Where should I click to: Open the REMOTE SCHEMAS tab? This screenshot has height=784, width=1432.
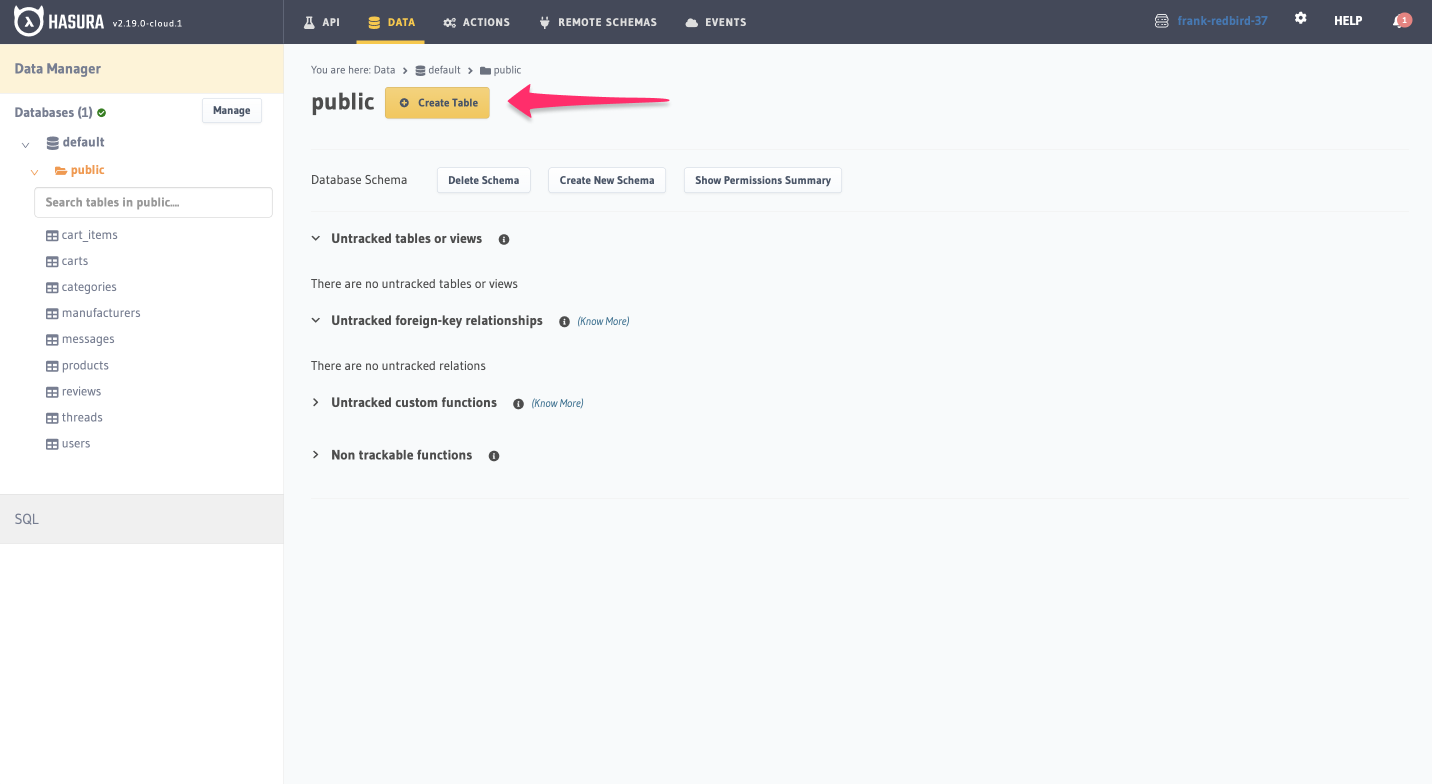pos(598,21)
